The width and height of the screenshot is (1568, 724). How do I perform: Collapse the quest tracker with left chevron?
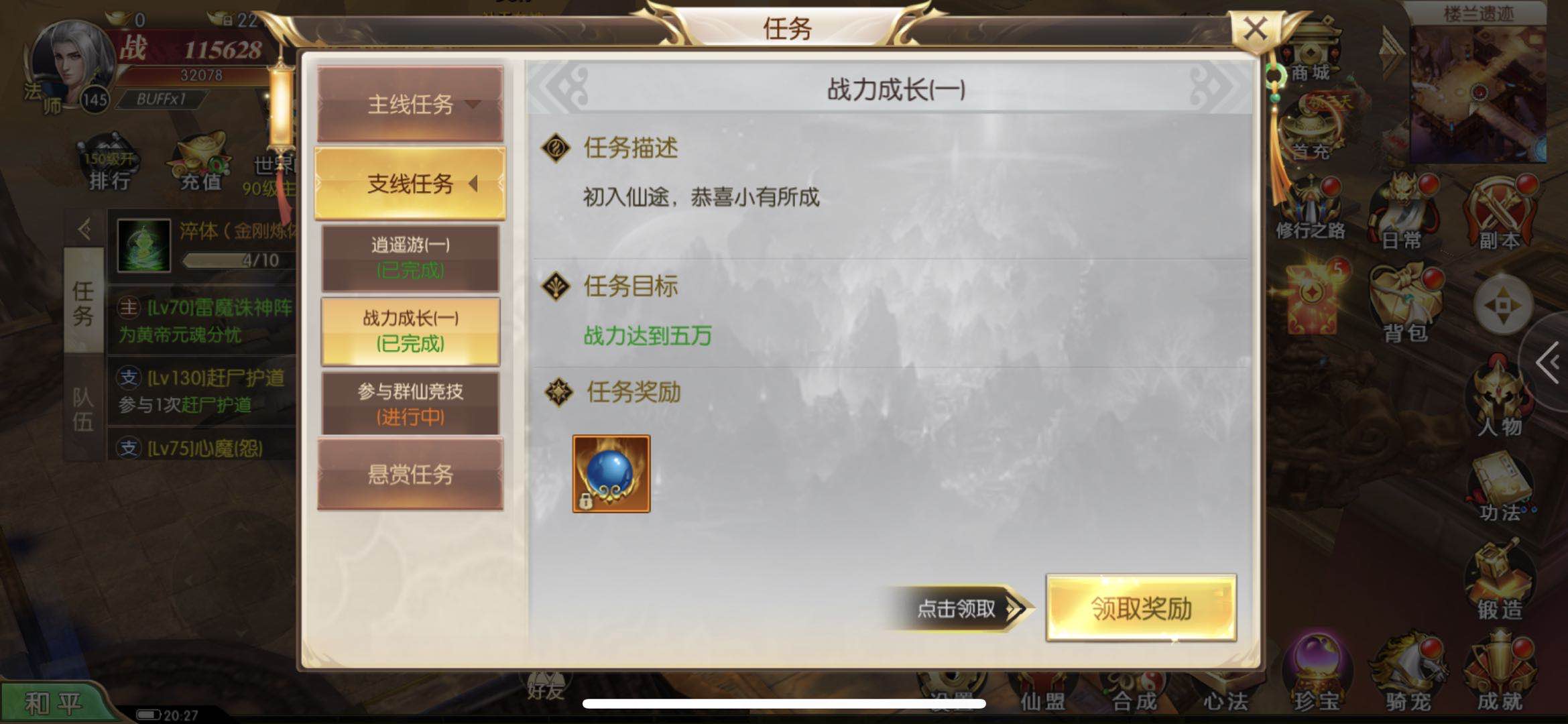(84, 229)
